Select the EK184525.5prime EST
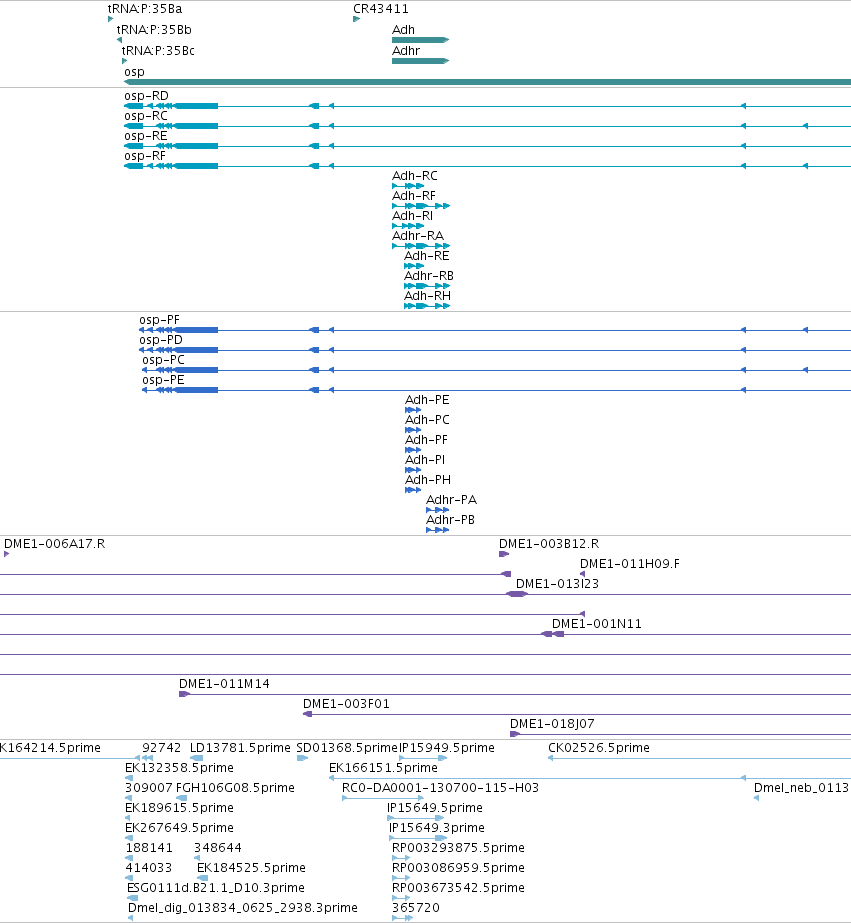Image resolution: width=851 pixels, height=923 pixels. [x=202, y=879]
